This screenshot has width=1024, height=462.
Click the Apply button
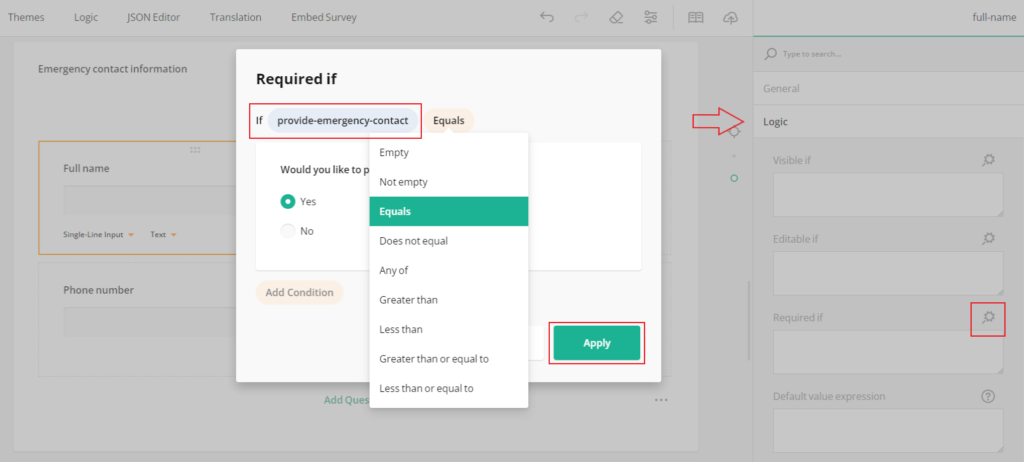[x=596, y=343]
